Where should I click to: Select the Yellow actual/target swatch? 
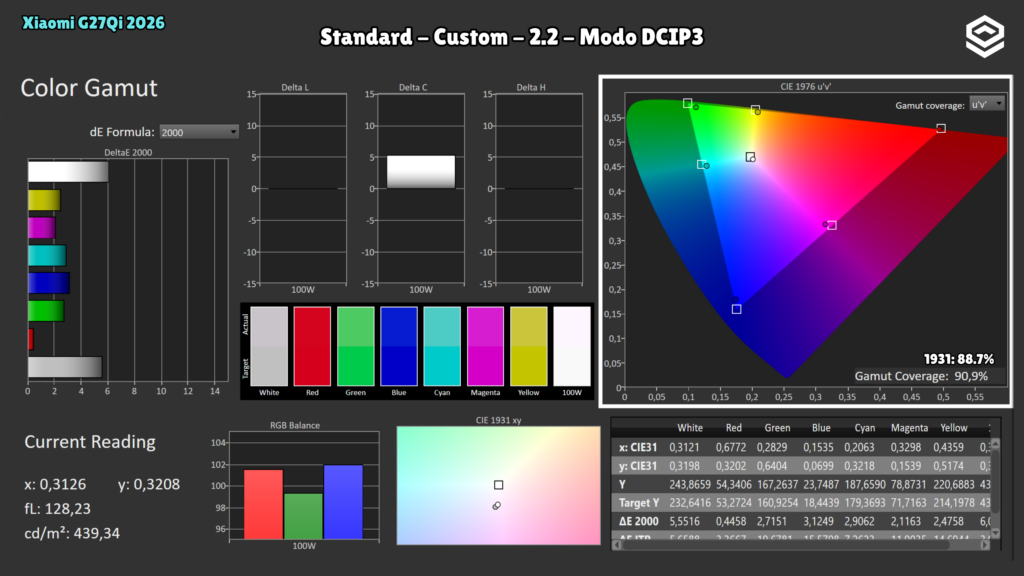(x=528, y=346)
